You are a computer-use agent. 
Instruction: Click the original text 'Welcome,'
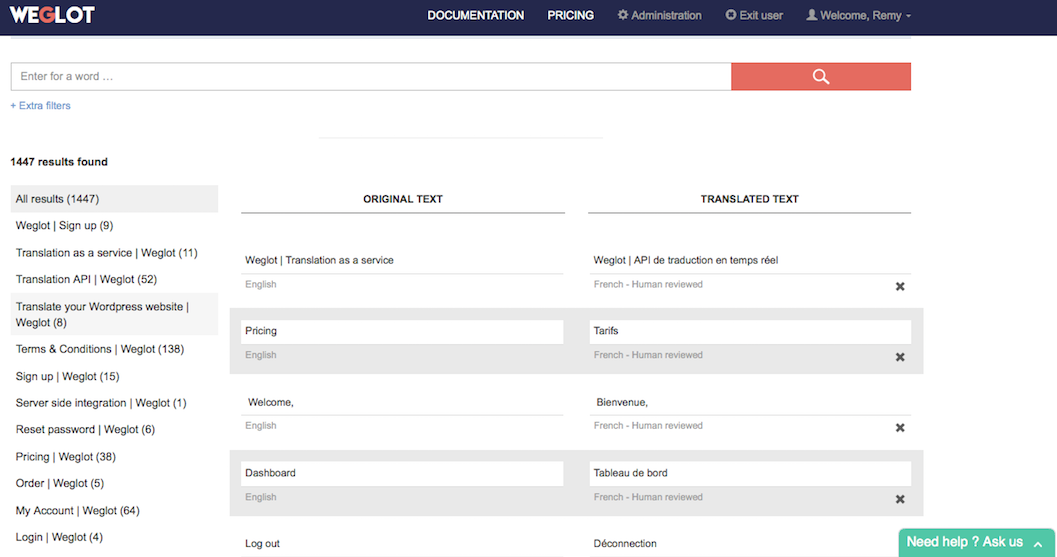[x=270, y=403]
